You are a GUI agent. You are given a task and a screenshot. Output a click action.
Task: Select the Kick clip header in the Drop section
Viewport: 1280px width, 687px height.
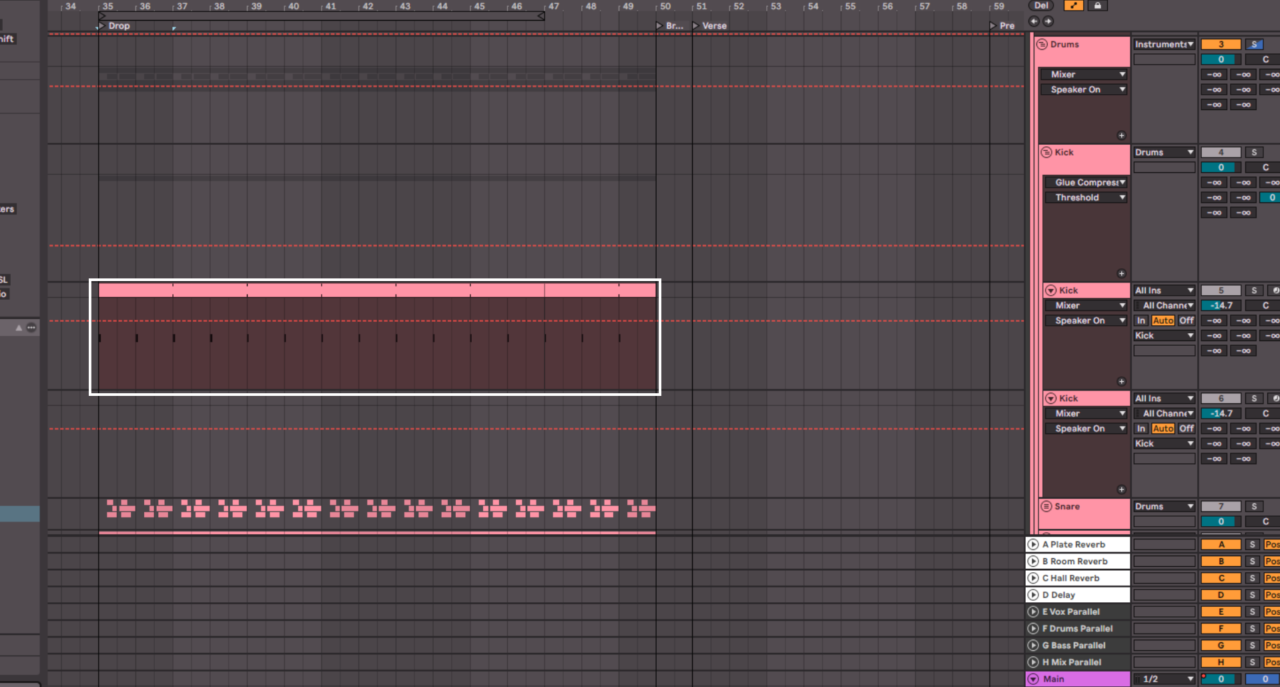click(x=377, y=290)
